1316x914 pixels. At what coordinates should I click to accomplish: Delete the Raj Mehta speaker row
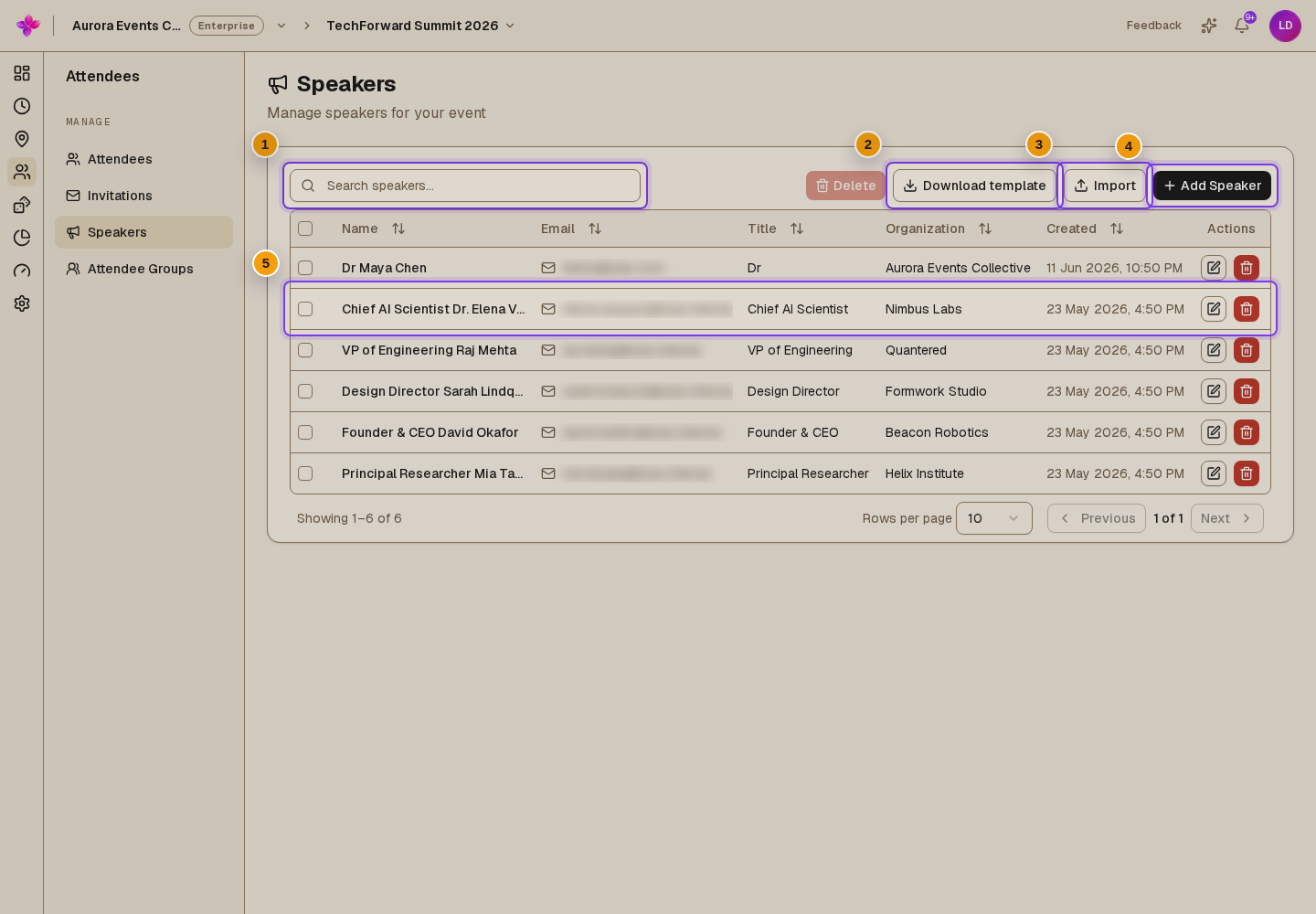coord(1247,350)
